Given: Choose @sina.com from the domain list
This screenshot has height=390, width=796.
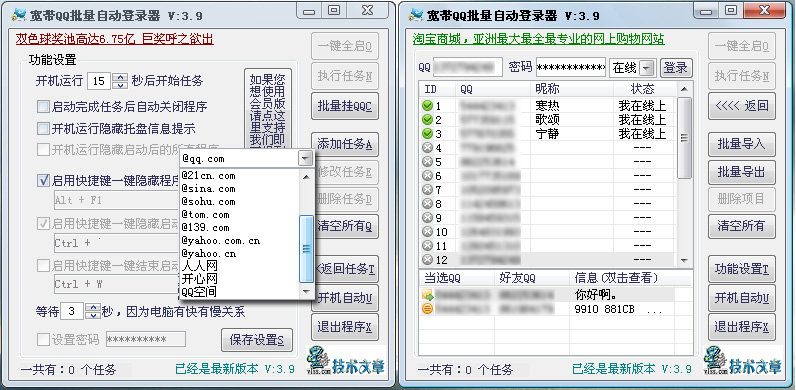Looking at the screenshot, I should tap(240, 188).
